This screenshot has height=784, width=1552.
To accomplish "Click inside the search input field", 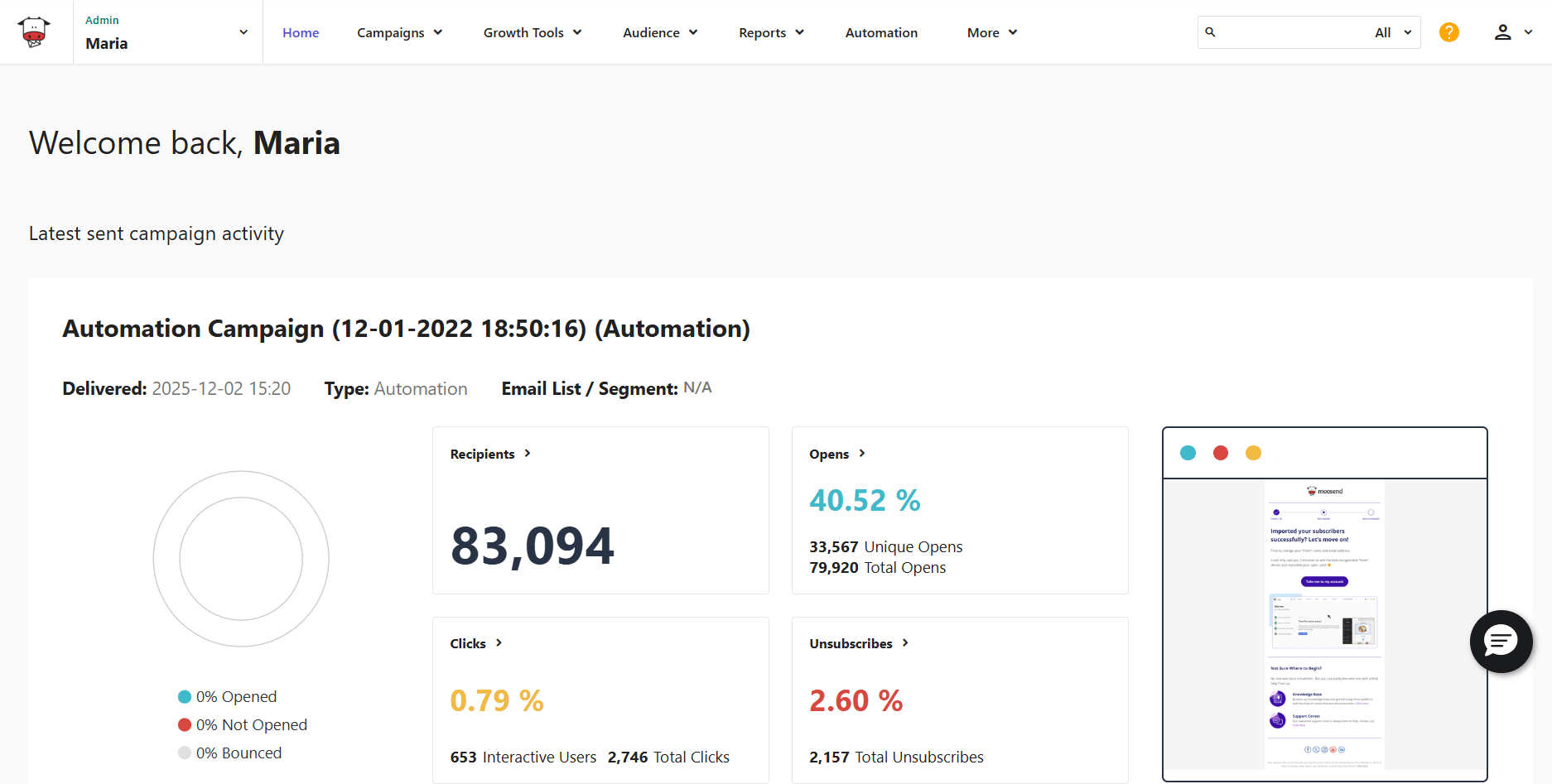I will (x=1284, y=31).
